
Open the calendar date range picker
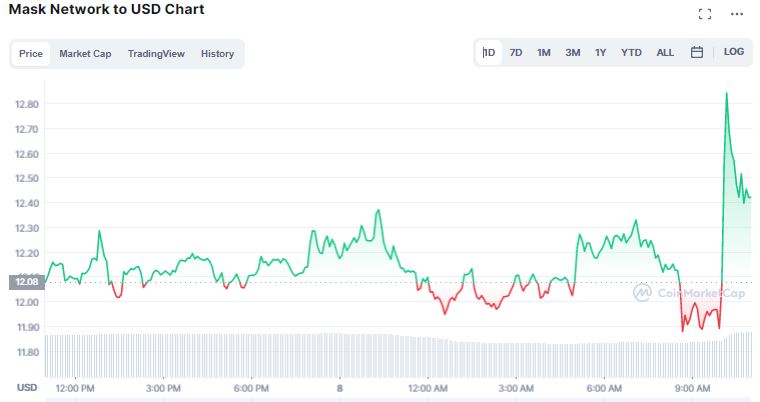697,52
